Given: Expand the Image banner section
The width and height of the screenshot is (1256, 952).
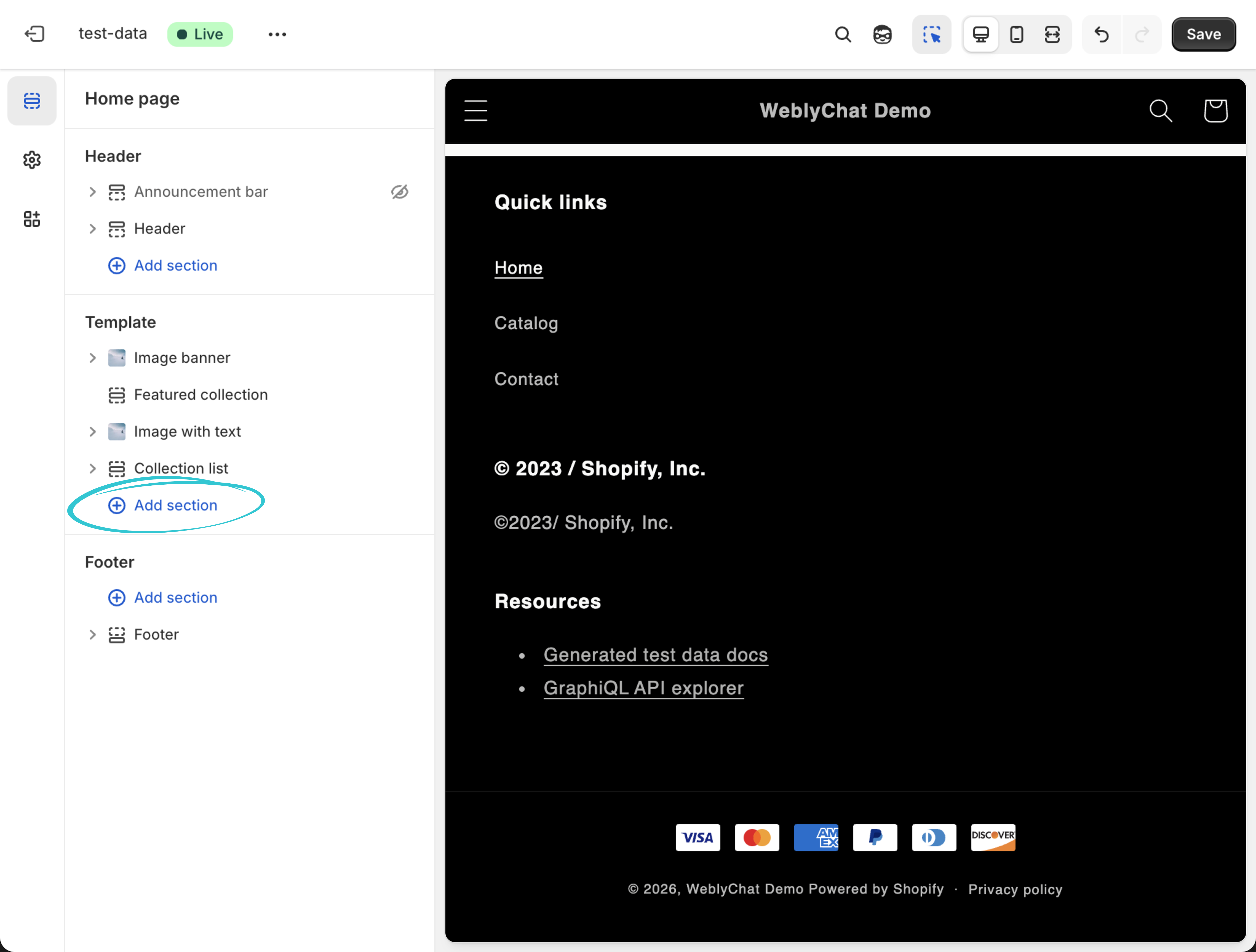Looking at the screenshot, I should click(x=93, y=358).
